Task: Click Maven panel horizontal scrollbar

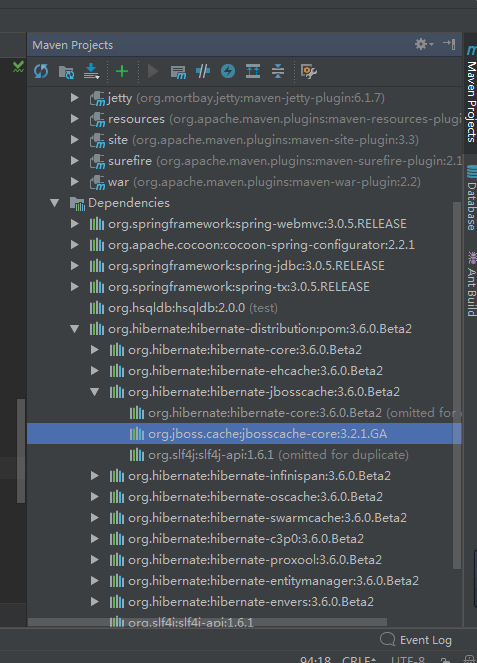Action: point(207,622)
